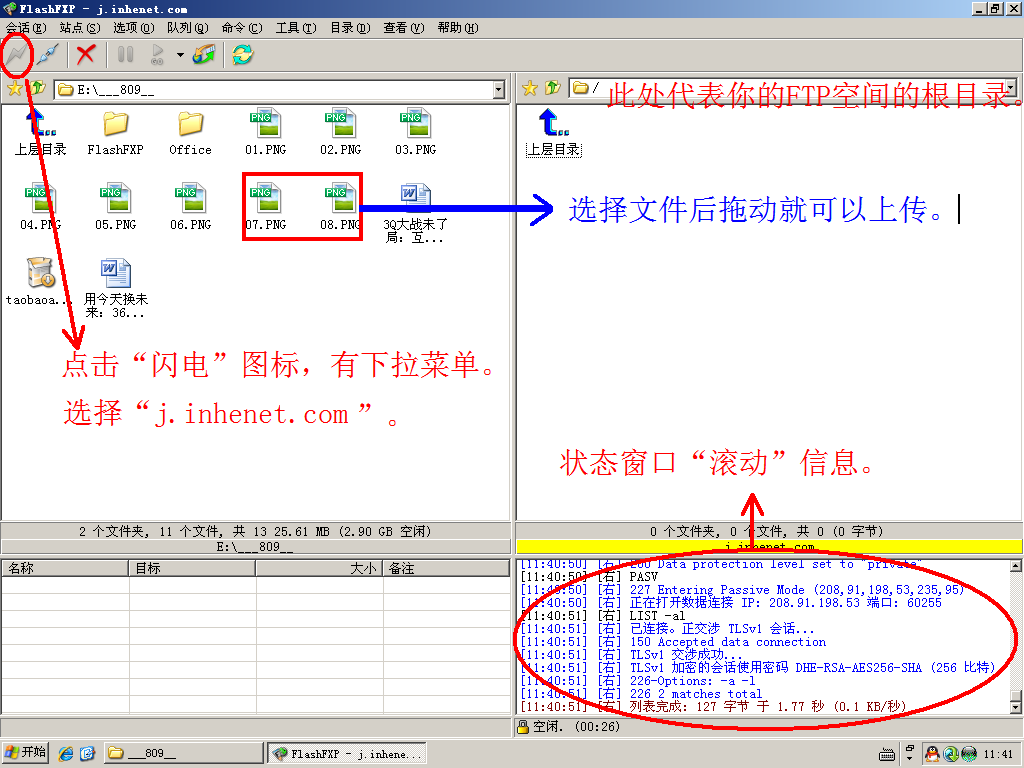Click the 上层目录 item in remote pane

coord(553,133)
